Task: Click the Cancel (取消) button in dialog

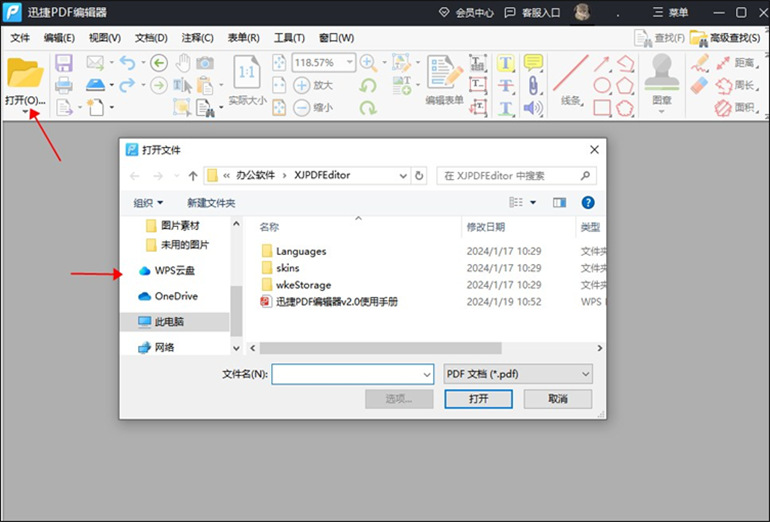Action: coord(558,399)
